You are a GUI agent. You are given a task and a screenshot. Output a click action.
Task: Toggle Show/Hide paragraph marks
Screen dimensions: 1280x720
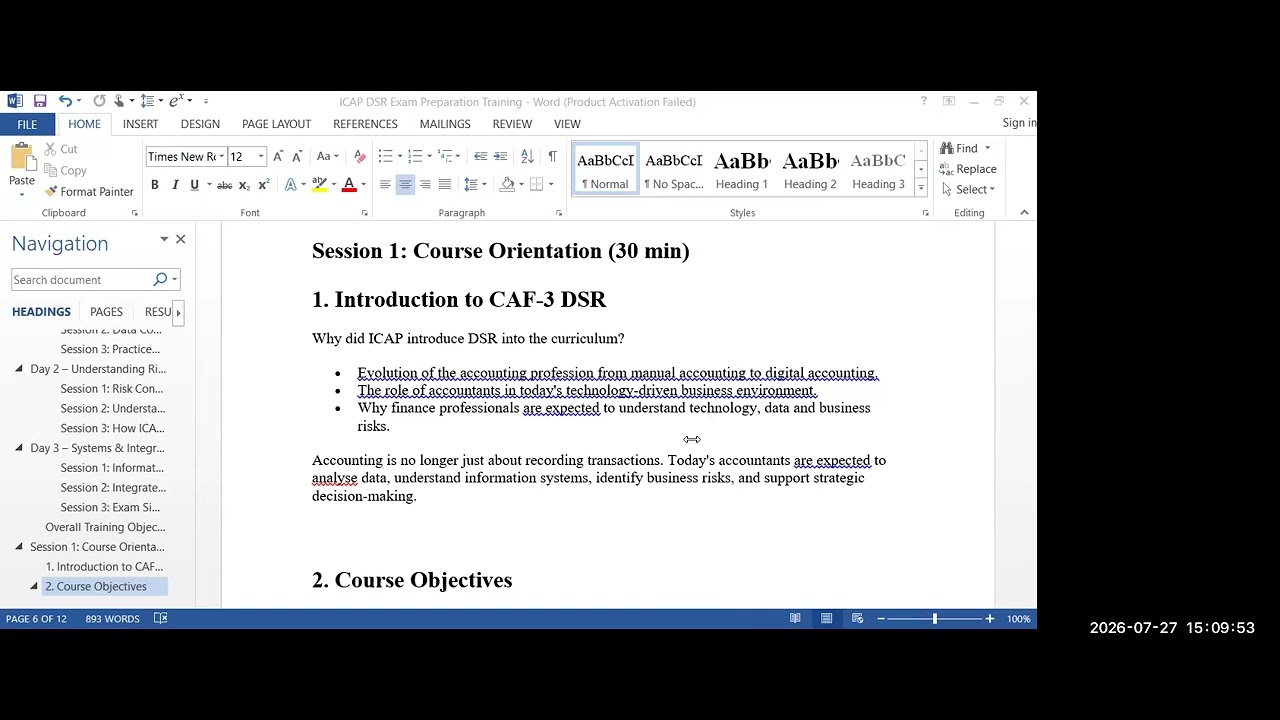[x=552, y=156]
